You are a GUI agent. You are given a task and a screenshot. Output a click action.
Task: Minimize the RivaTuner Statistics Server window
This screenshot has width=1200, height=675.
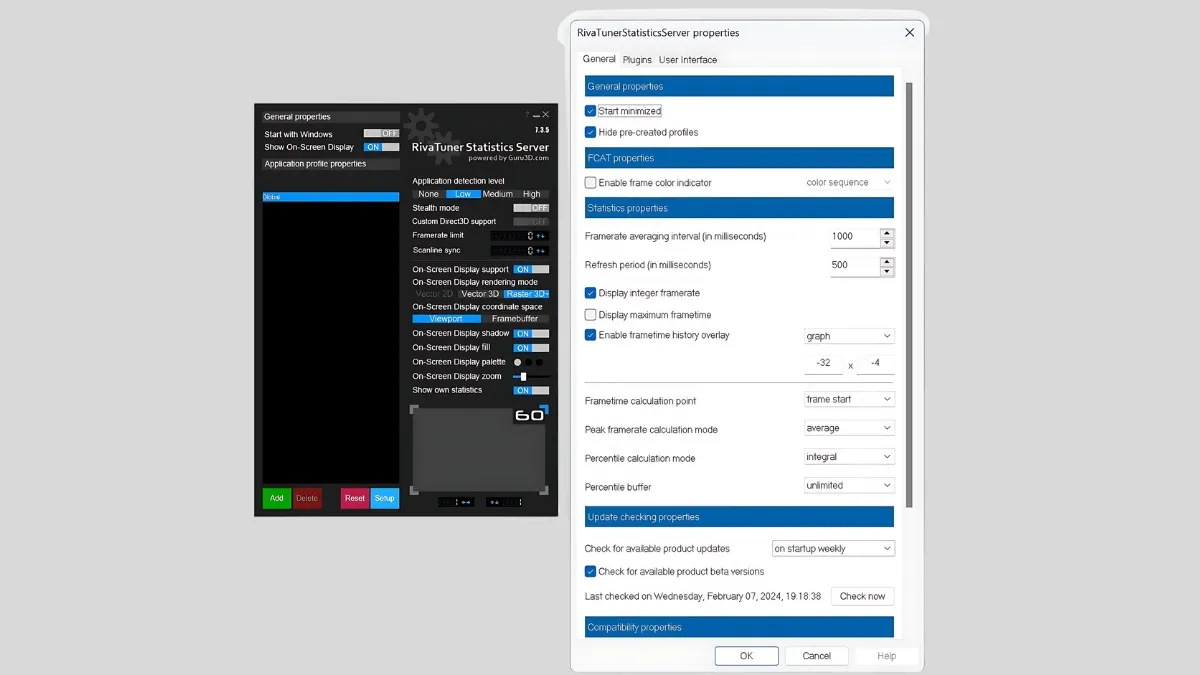[x=536, y=115]
